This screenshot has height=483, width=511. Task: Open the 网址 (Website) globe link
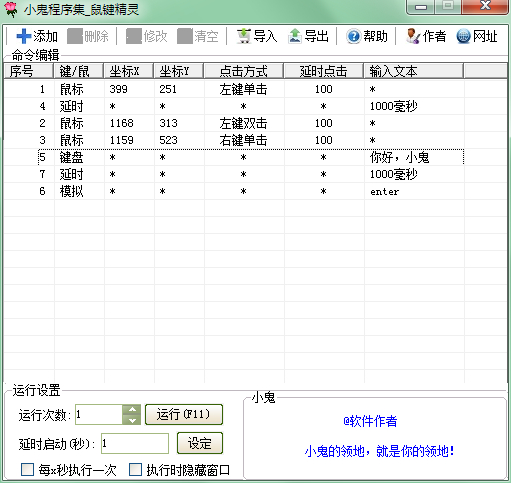(x=477, y=36)
